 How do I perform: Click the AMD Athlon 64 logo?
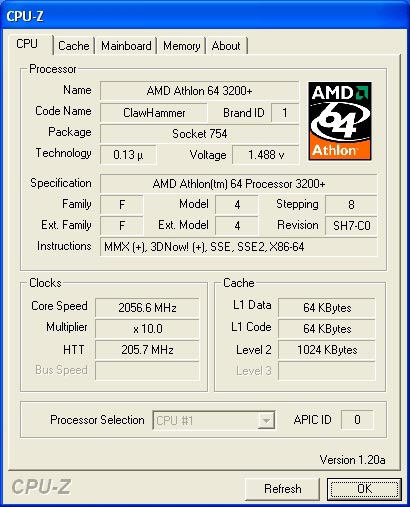pyautogui.click(x=340, y=121)
